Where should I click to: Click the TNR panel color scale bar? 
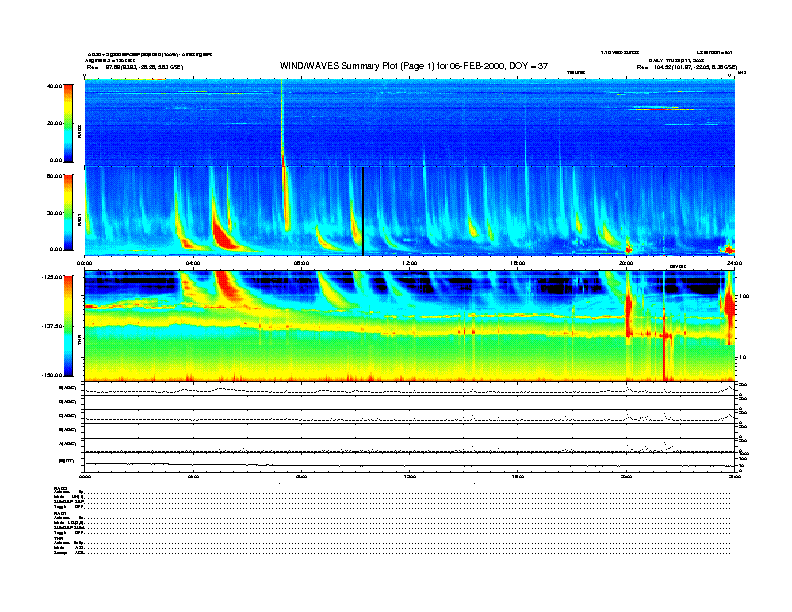pos(68,326)
